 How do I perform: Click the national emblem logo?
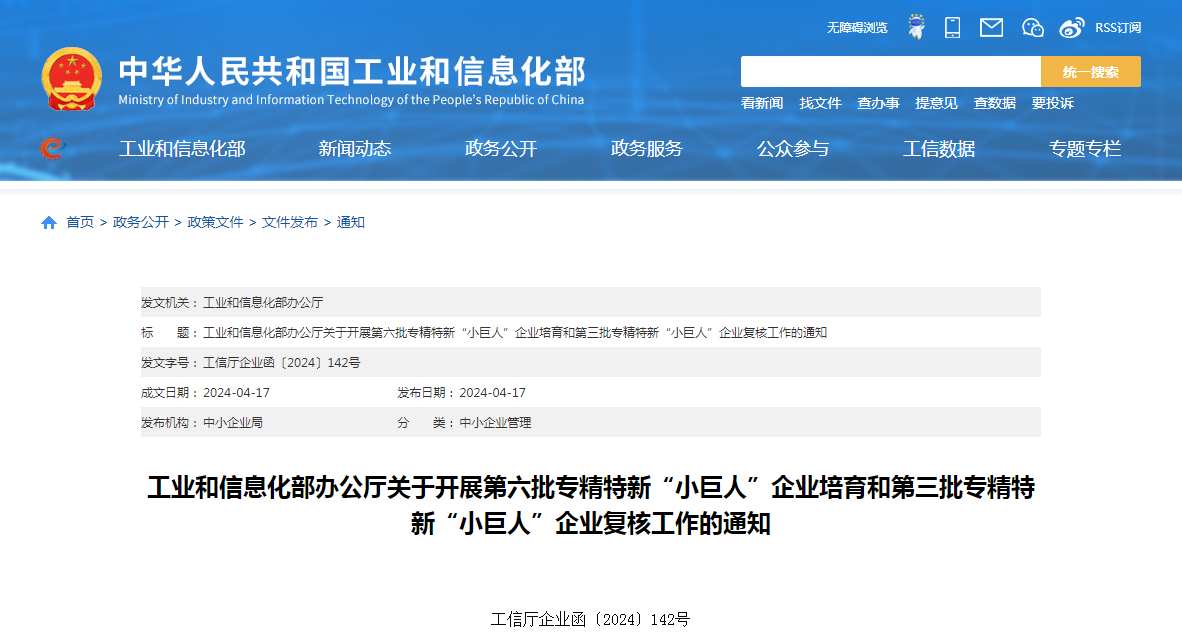tap(72, 80)
